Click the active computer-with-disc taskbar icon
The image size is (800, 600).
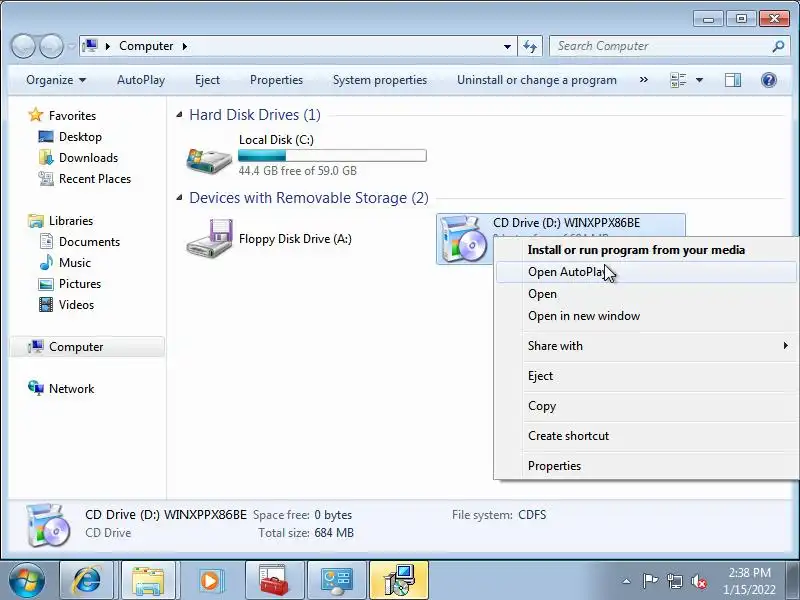tap(399, 581)
